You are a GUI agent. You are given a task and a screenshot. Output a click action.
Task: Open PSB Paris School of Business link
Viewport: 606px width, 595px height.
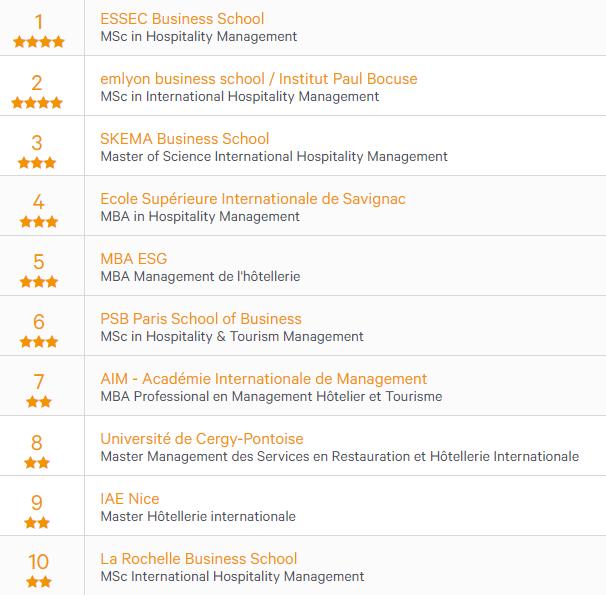click(201, 319)
